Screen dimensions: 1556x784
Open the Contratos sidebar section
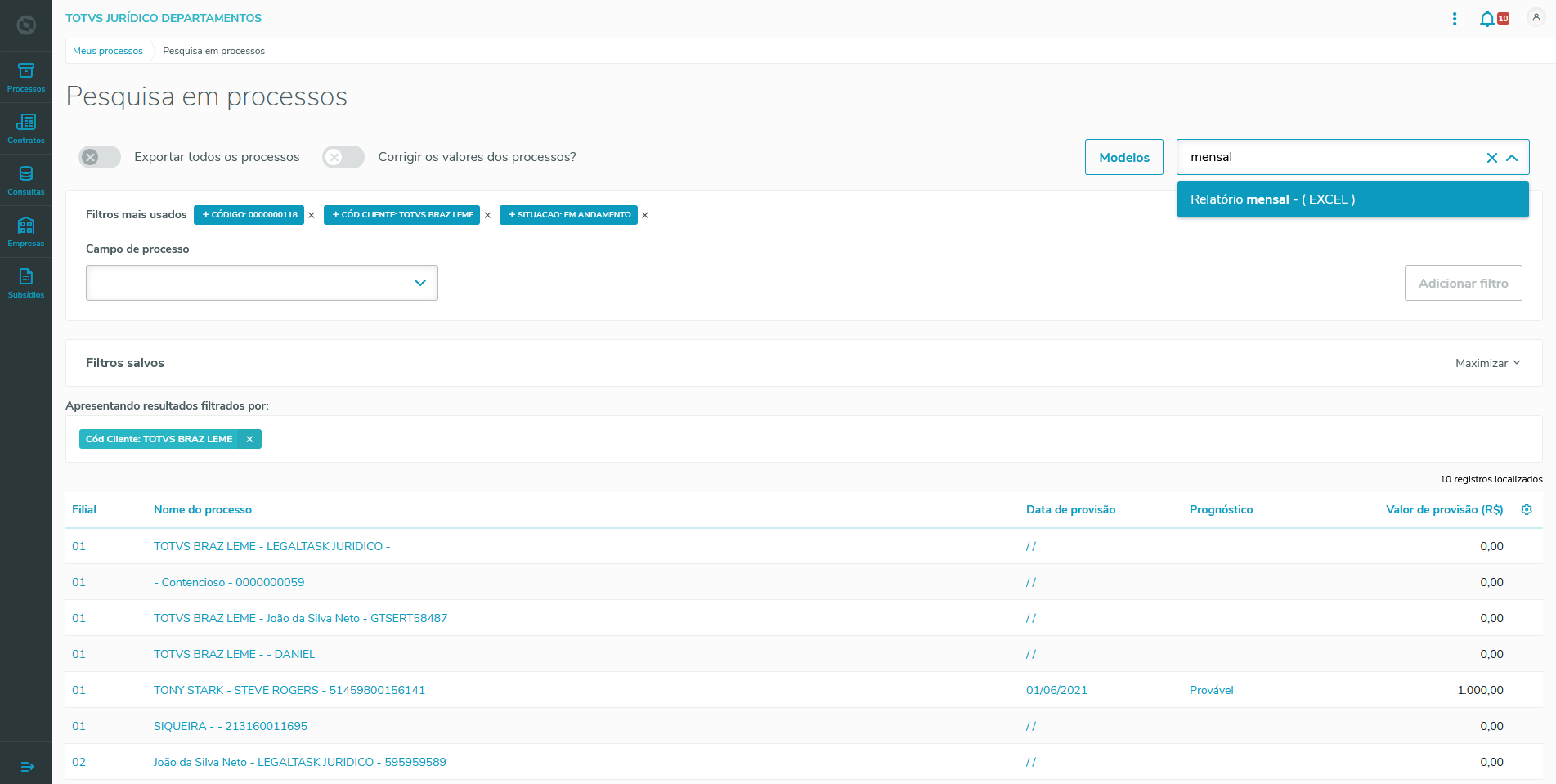click(26, 129)
